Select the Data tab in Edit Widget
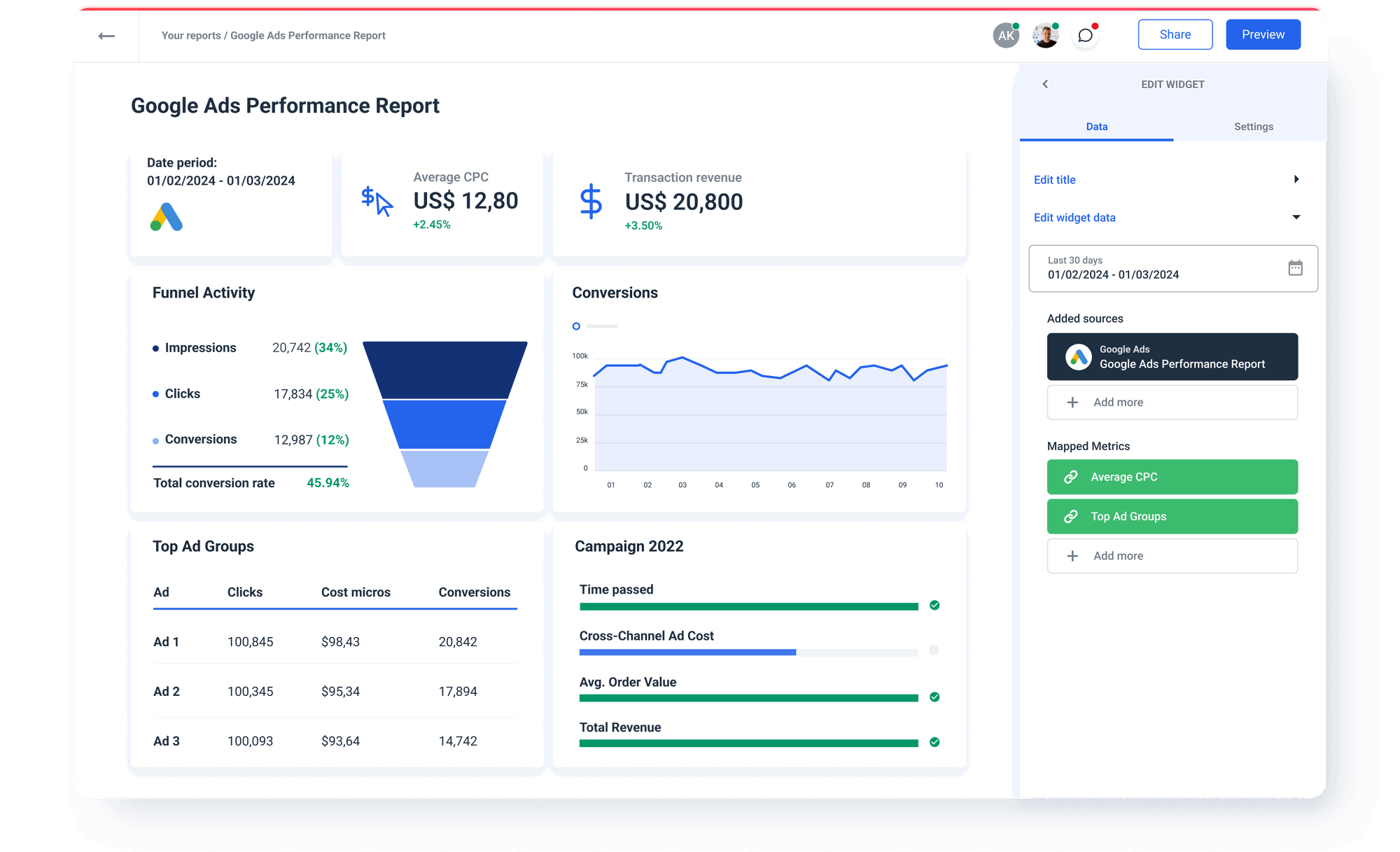The image size is (1400, 852). click(1097, 127)
